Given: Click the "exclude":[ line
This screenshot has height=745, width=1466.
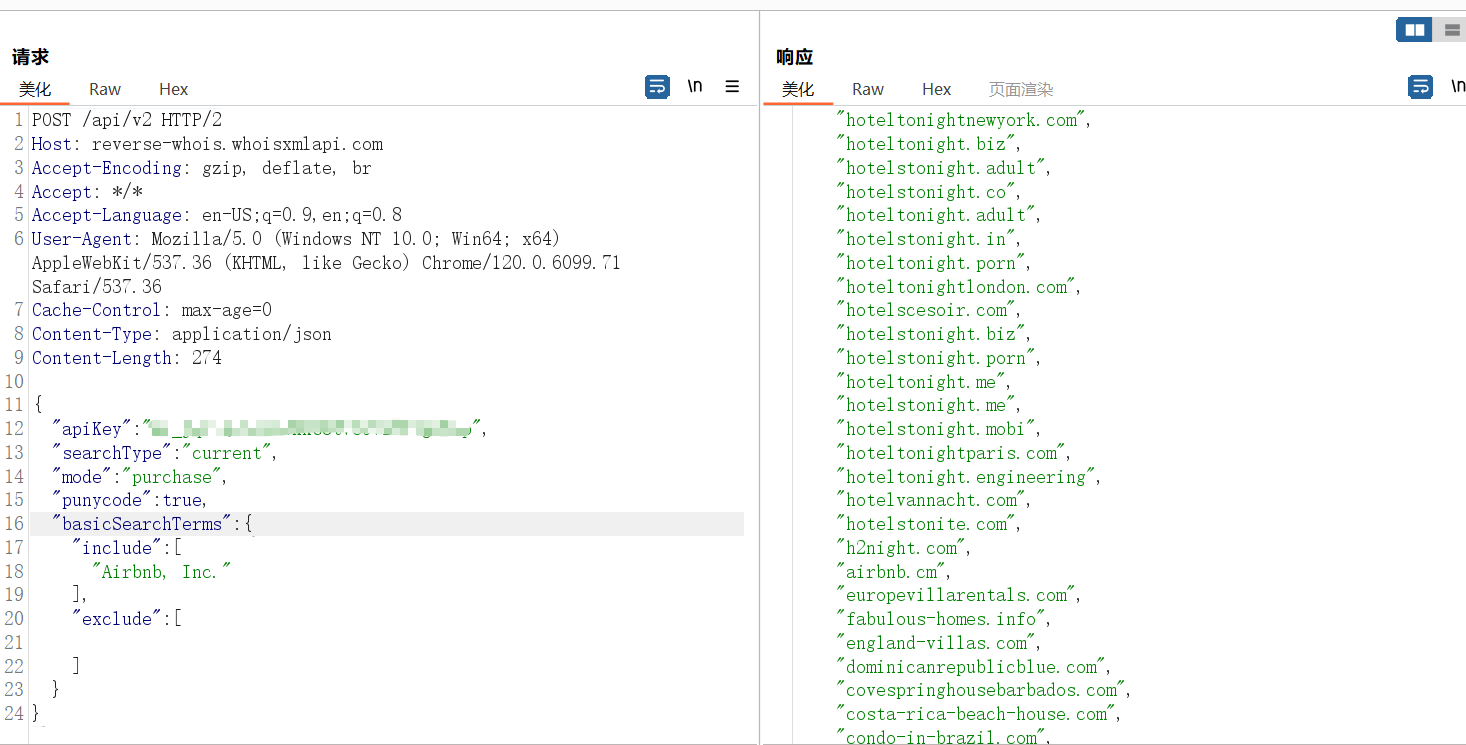Looking at the screenshot, I should [127, 619].
